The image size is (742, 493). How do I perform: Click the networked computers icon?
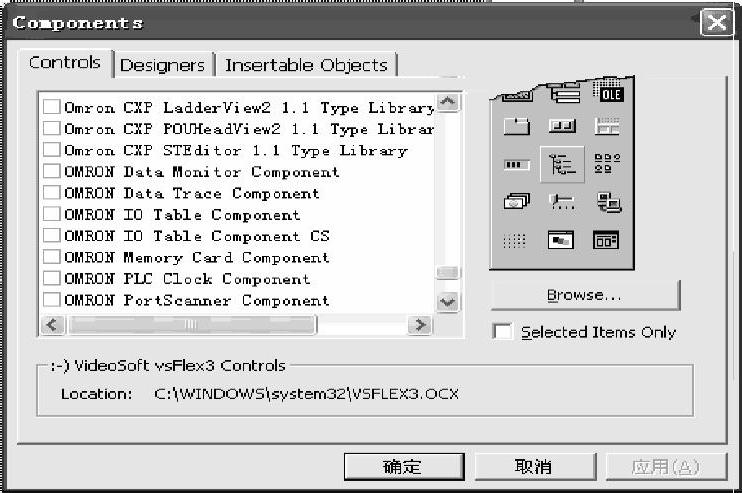coord(609,202)
